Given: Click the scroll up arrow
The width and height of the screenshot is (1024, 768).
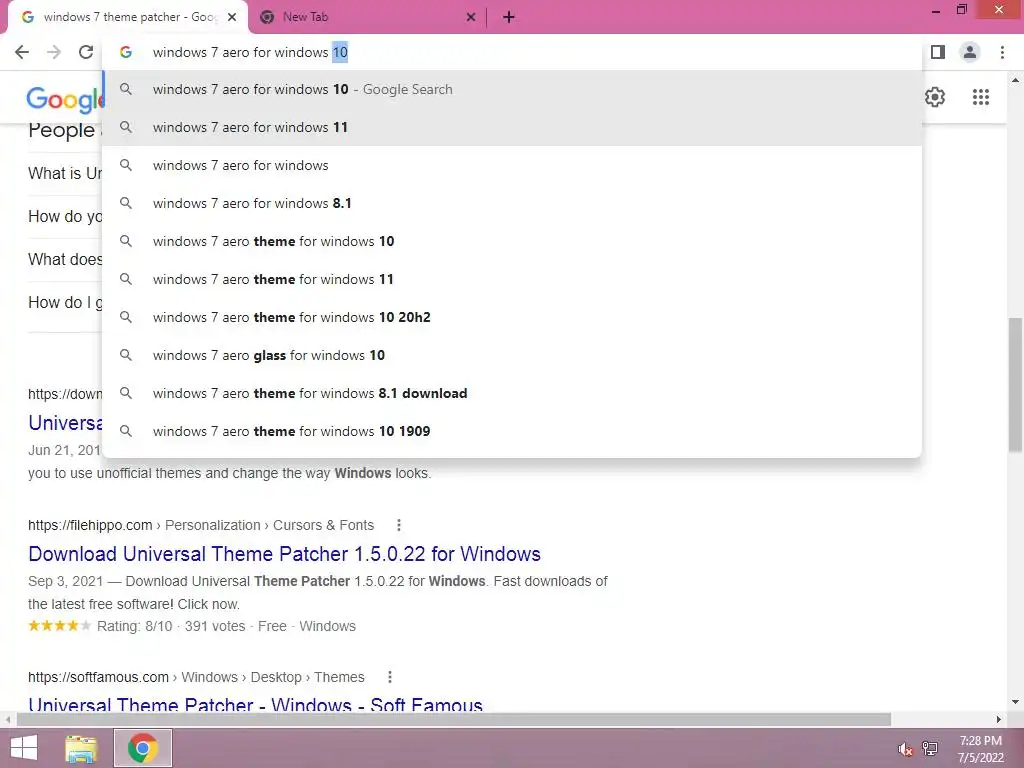Looking at the screenshot, I should pyautogui.click(x=1015, y=80).
